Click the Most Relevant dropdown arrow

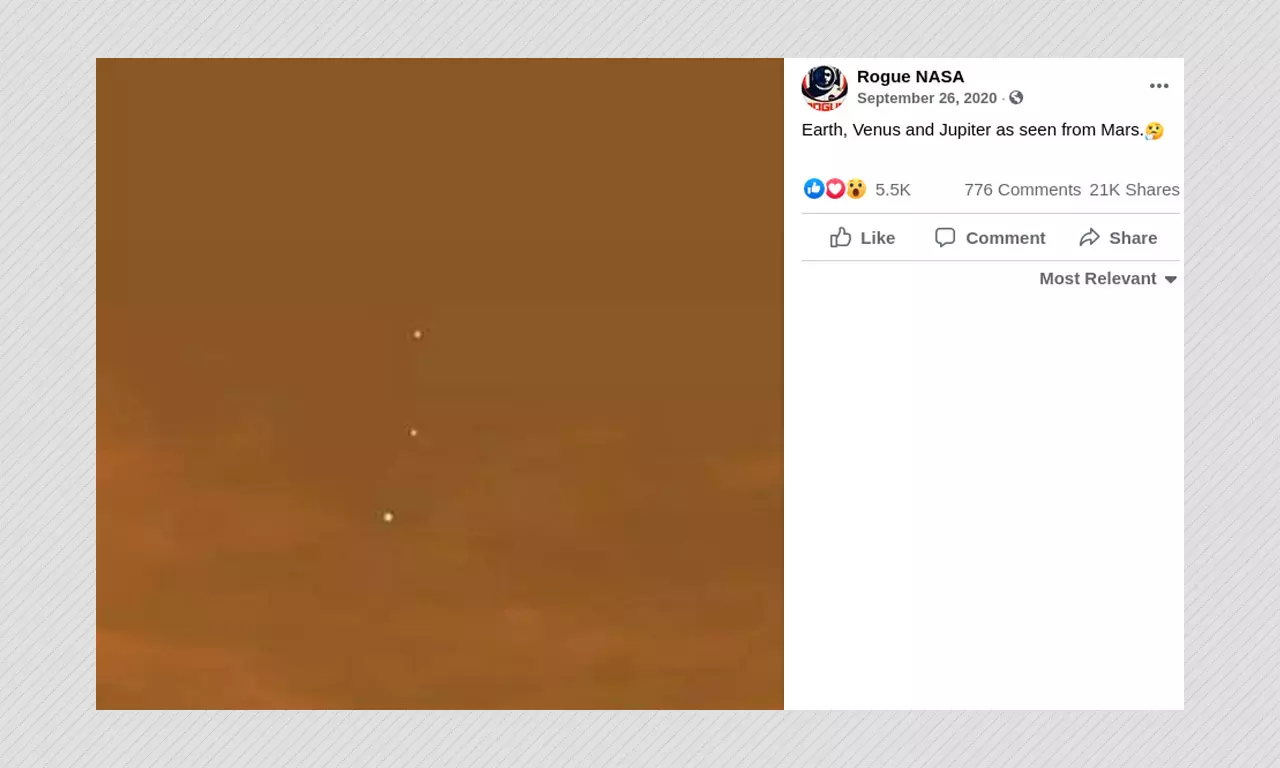pyautogui.click(x=1170, y=280)
